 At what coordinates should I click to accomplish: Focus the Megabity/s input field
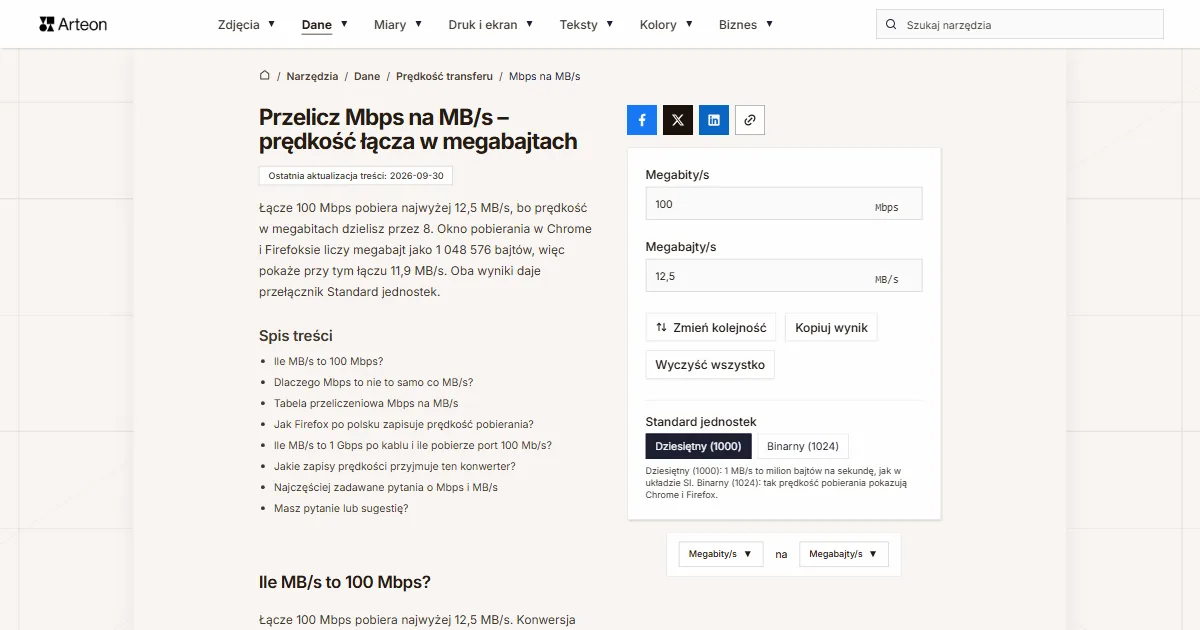point(784,204)
